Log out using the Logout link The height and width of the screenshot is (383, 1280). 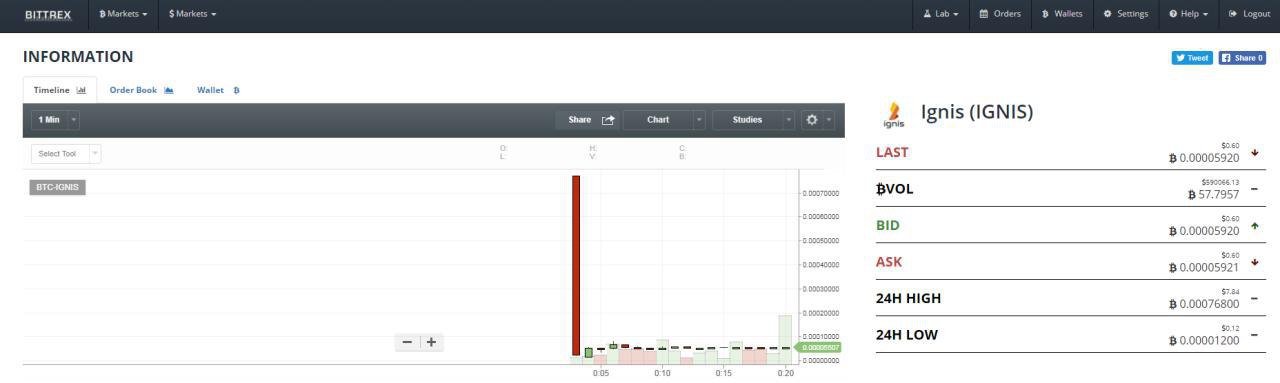point(1249,14)
